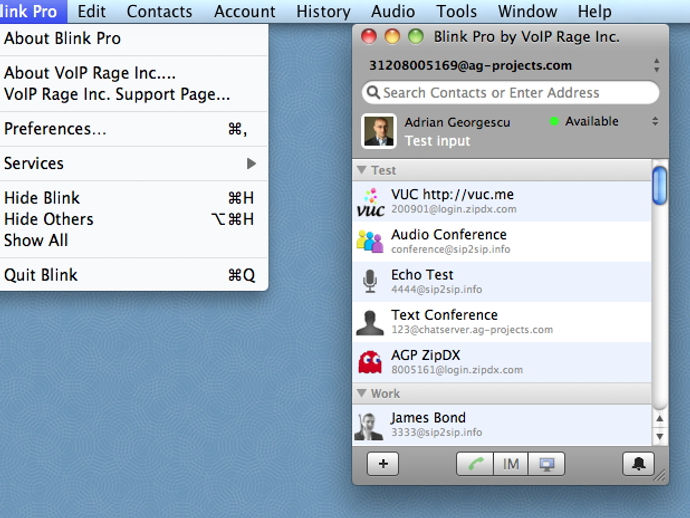690x518 pixels.
Task: Open VoIP Rage Inc. Support Page
Action: [134, 94]
